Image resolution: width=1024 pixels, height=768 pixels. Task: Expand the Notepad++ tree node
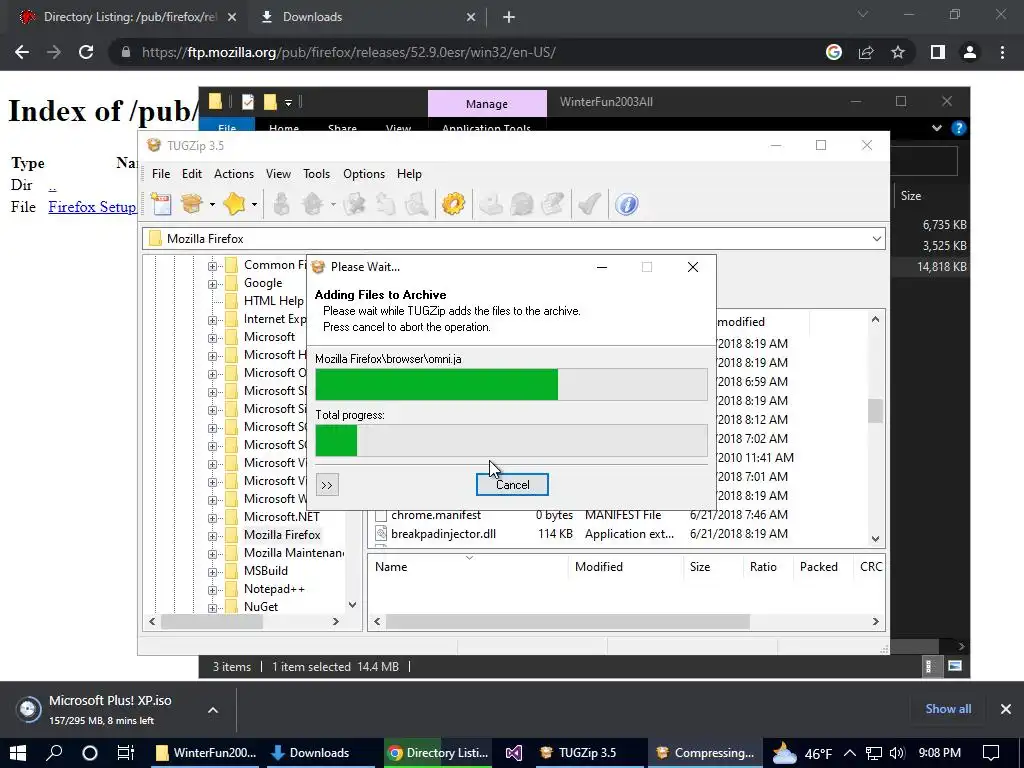click(x=212, y=590)
